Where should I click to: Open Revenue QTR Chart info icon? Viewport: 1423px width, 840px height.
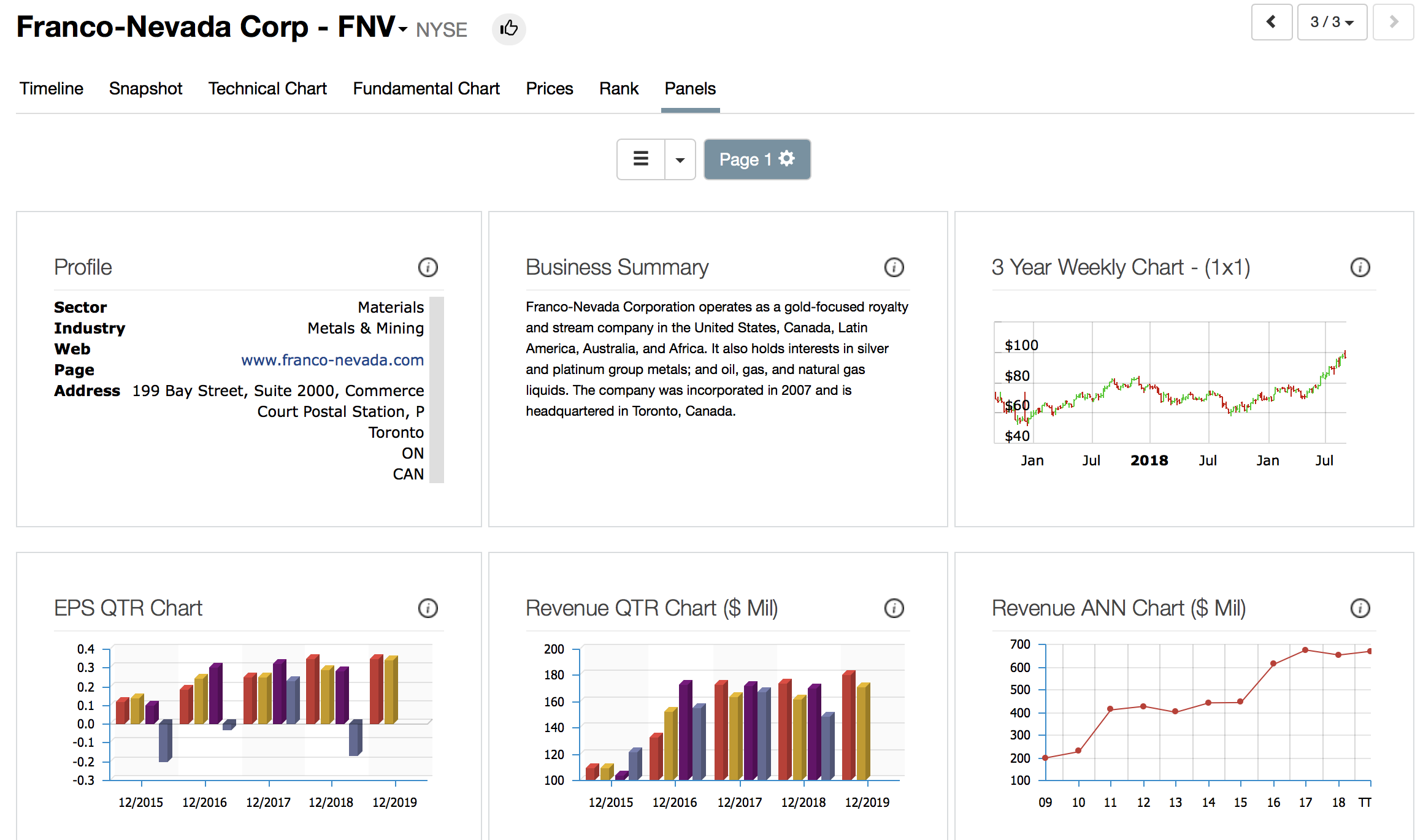point(894,608)
